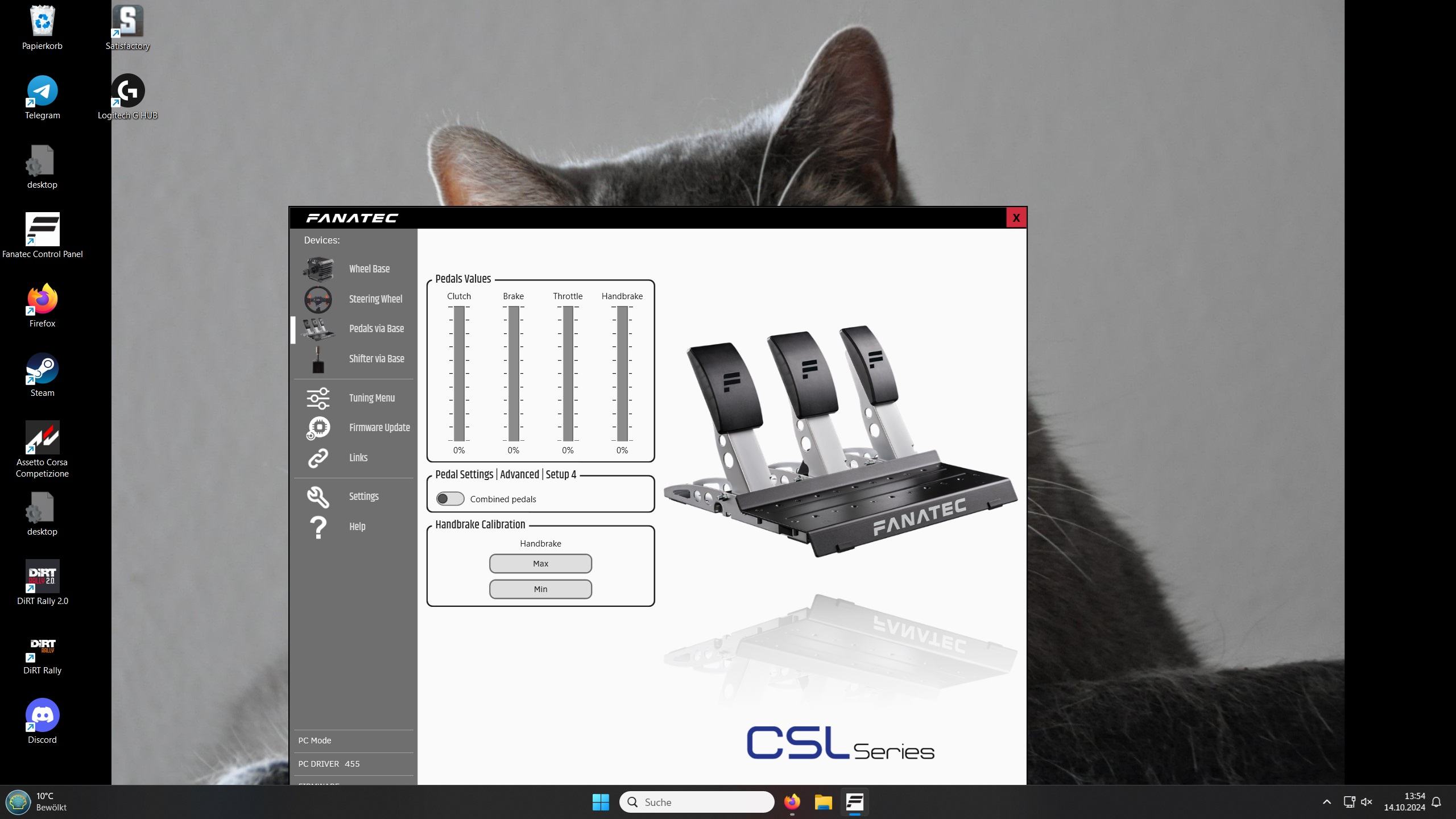Open the Settings label in sidebar
1456x819 pixels.
[x=363, y=497]
